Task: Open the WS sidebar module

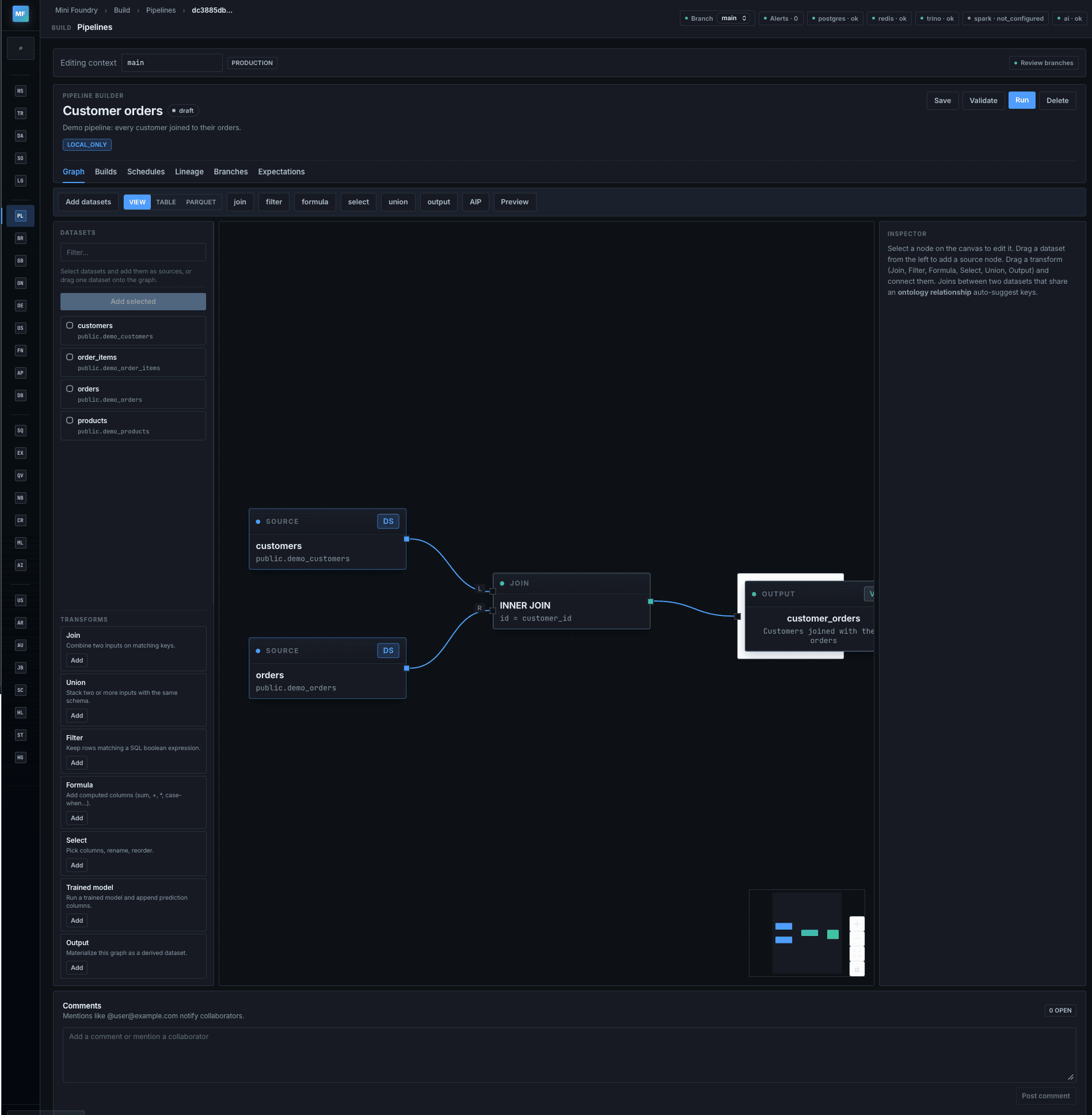Action: click(x=20, y=91)
